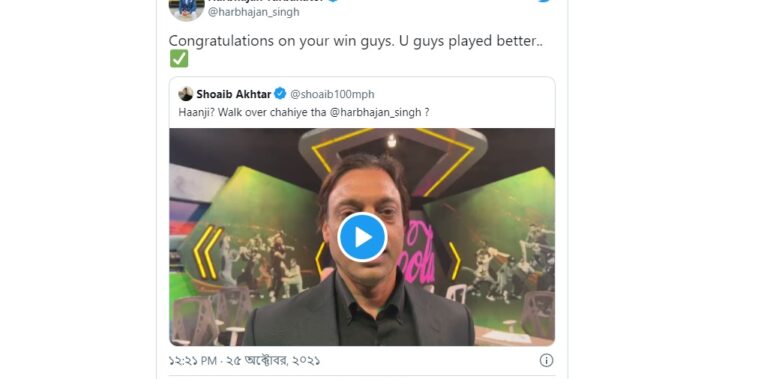Screen dimensions: 758x379
Task: Click Harbhajan's profile avatar
Action: 186,10
